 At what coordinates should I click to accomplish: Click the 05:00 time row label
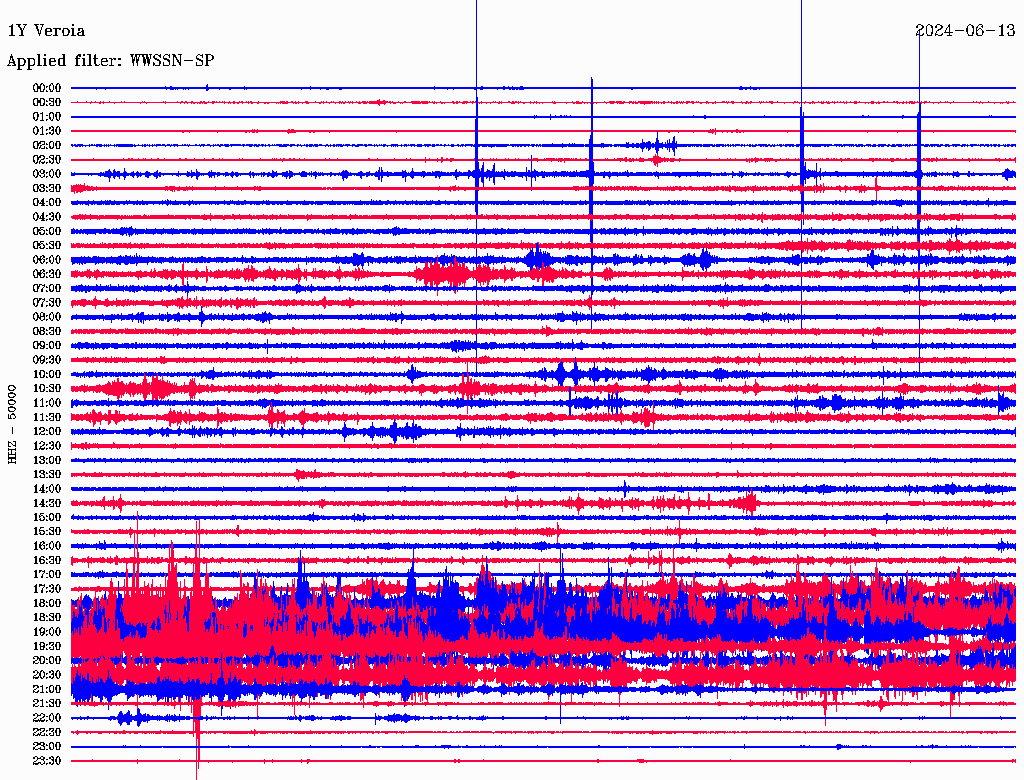pos(47,231)
